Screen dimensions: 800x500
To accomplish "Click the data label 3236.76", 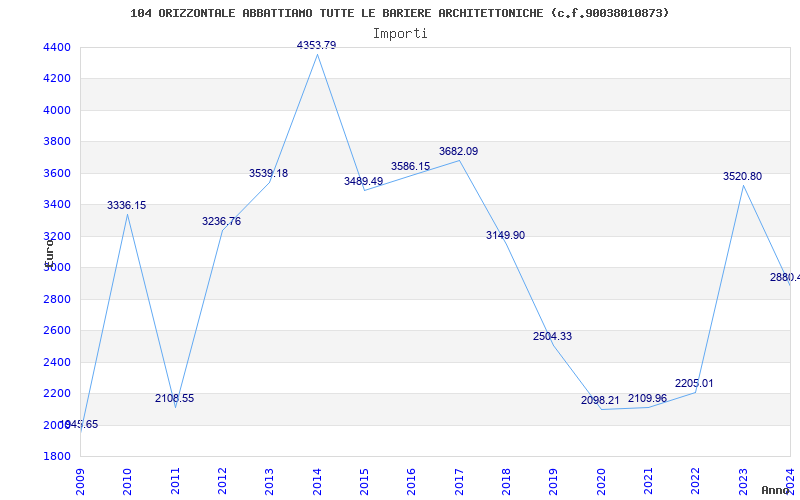I will 221,221.
